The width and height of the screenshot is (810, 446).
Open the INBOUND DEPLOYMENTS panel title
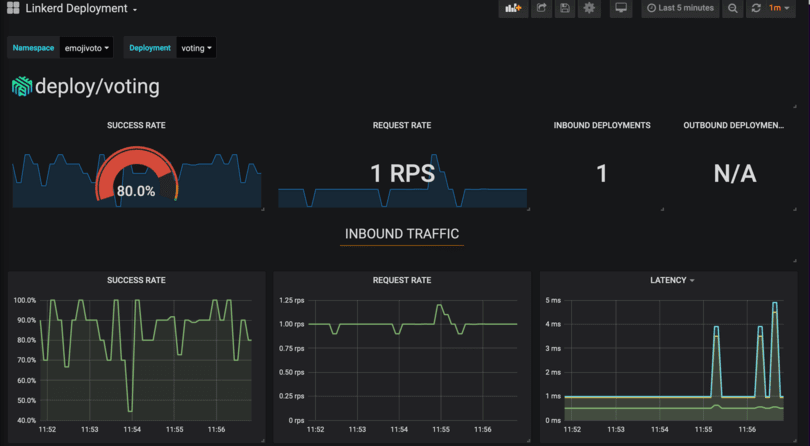pos(602,125)
